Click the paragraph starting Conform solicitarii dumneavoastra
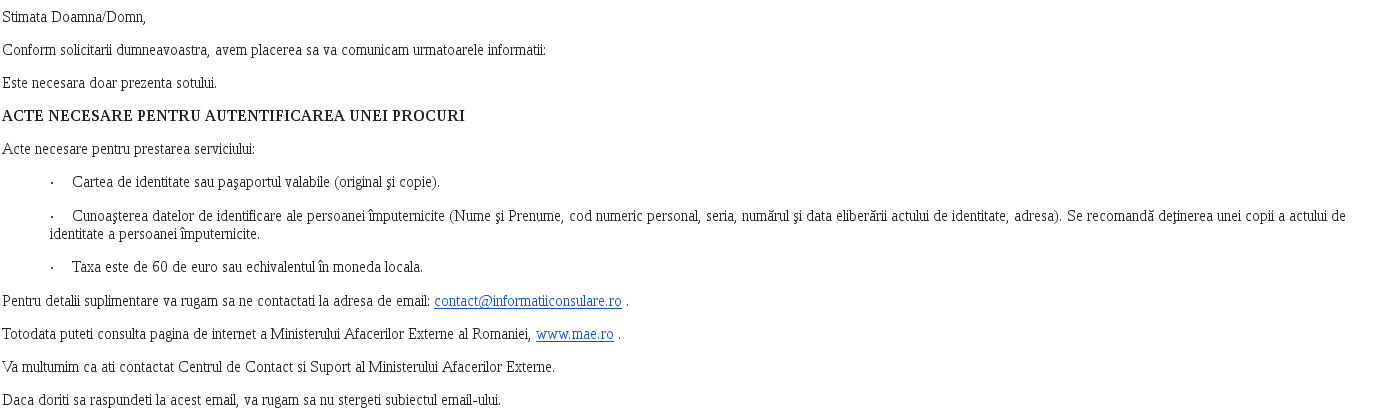 pyautogui.click(x=274, y=50)
